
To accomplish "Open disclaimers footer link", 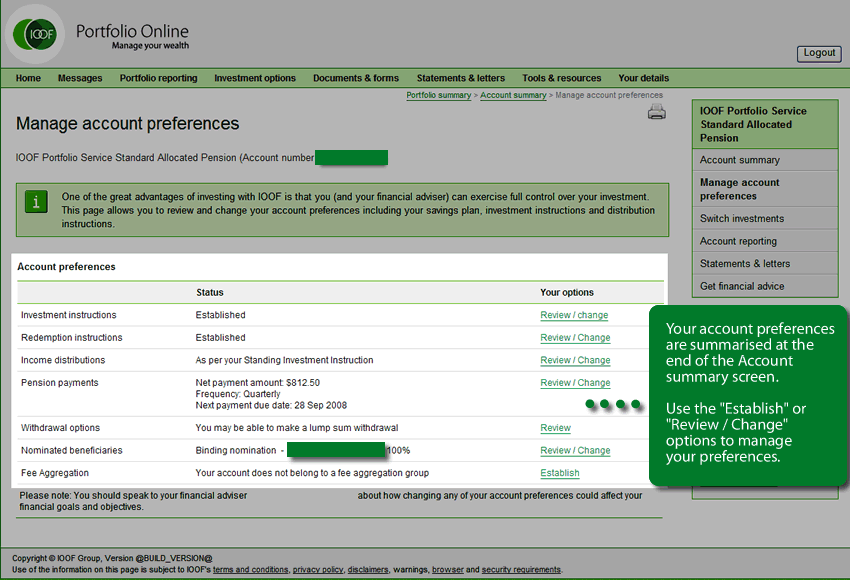I will pyautogui.click(x=368, y=570).
